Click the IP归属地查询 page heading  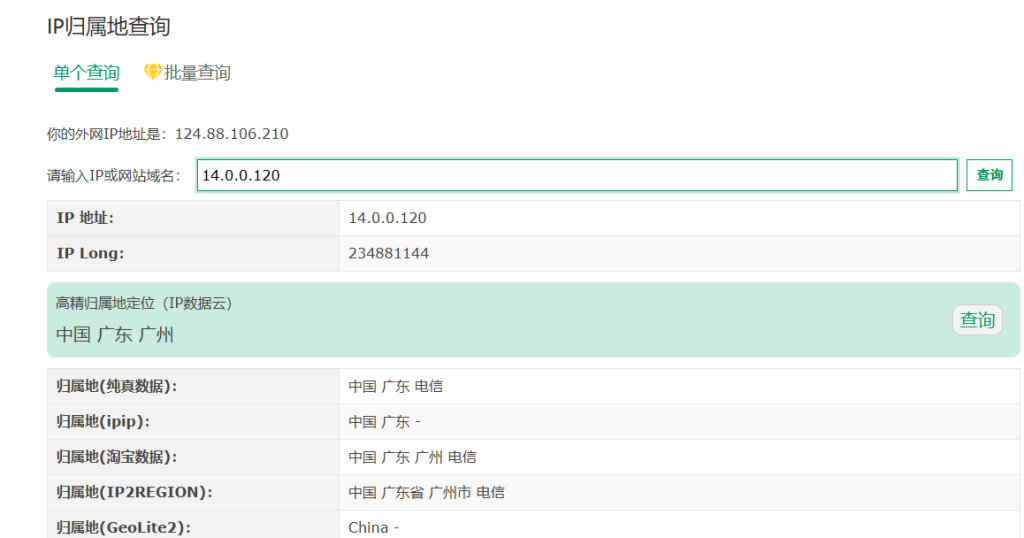pyautogui.click(x=108, y=27)
